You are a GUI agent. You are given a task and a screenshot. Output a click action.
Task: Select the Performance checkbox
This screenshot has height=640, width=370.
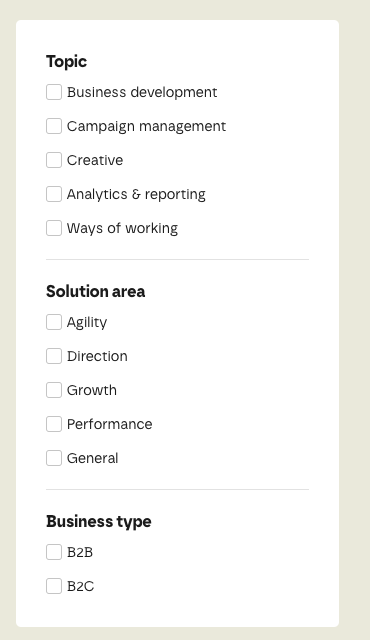point(54,424)
